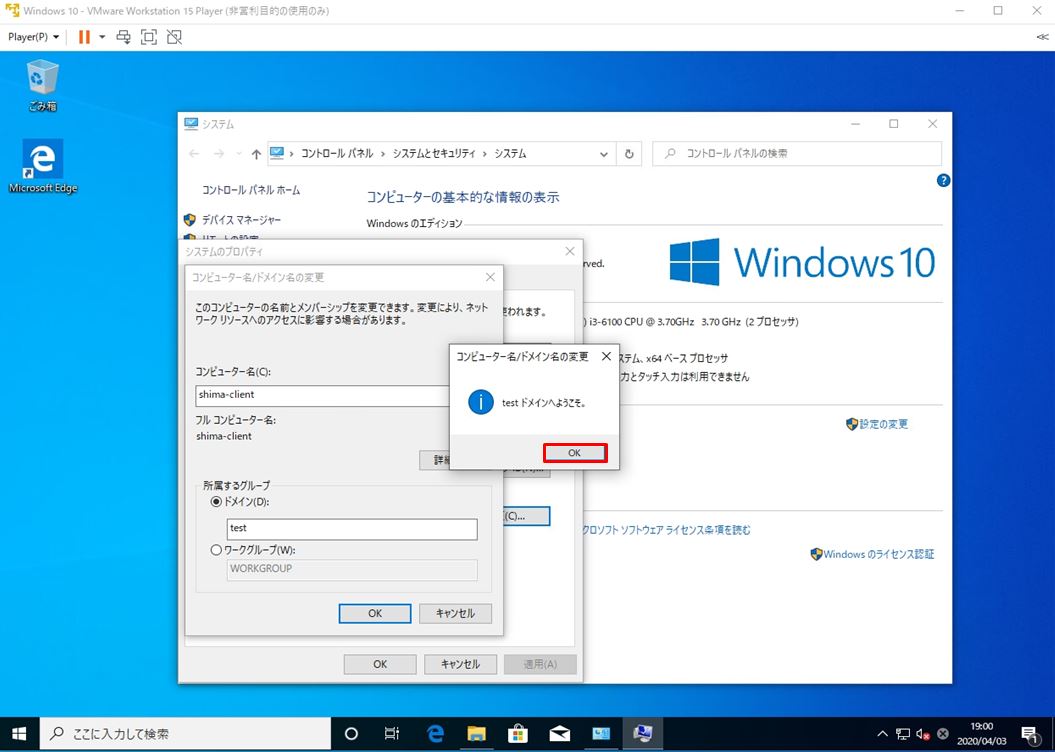Open the dropdown arrow beside the pause icon
This screenshot has width=1055, height=752.
click(102, 37)
